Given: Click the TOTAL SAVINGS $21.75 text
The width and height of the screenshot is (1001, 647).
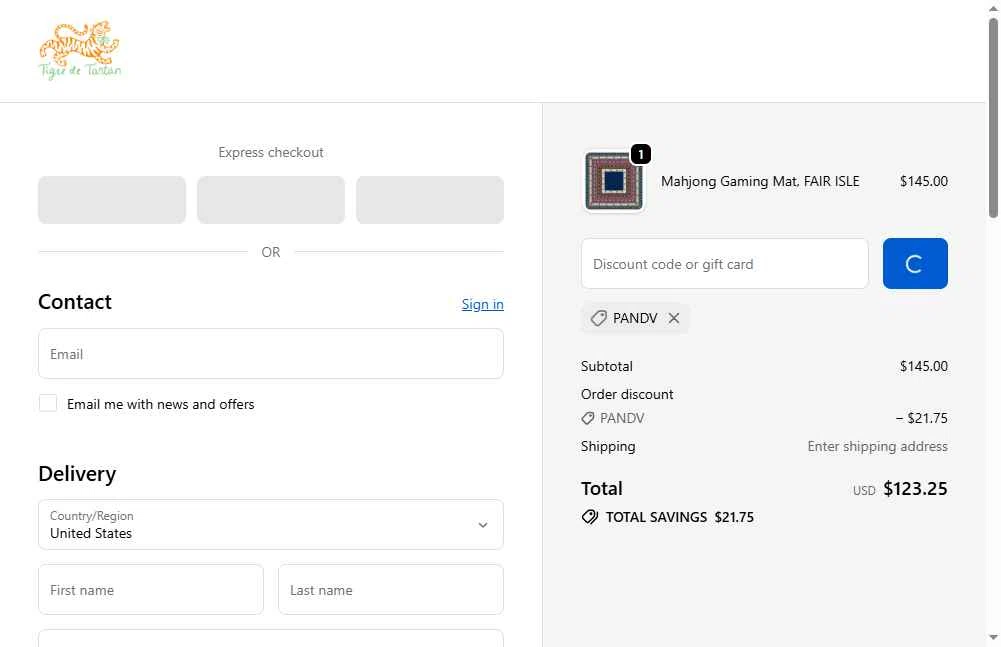Looking at the screenshot, I should pos(679,517).
